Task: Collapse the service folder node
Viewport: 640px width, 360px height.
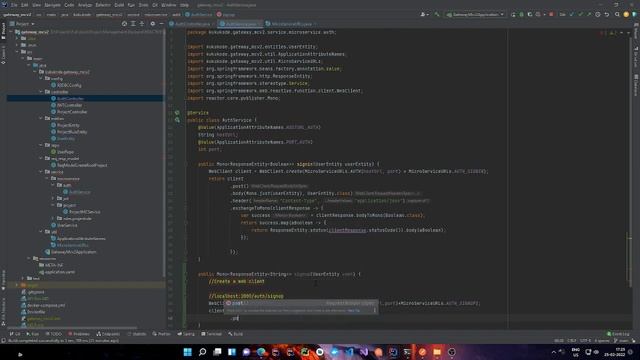Action: (x=41, y=172)
